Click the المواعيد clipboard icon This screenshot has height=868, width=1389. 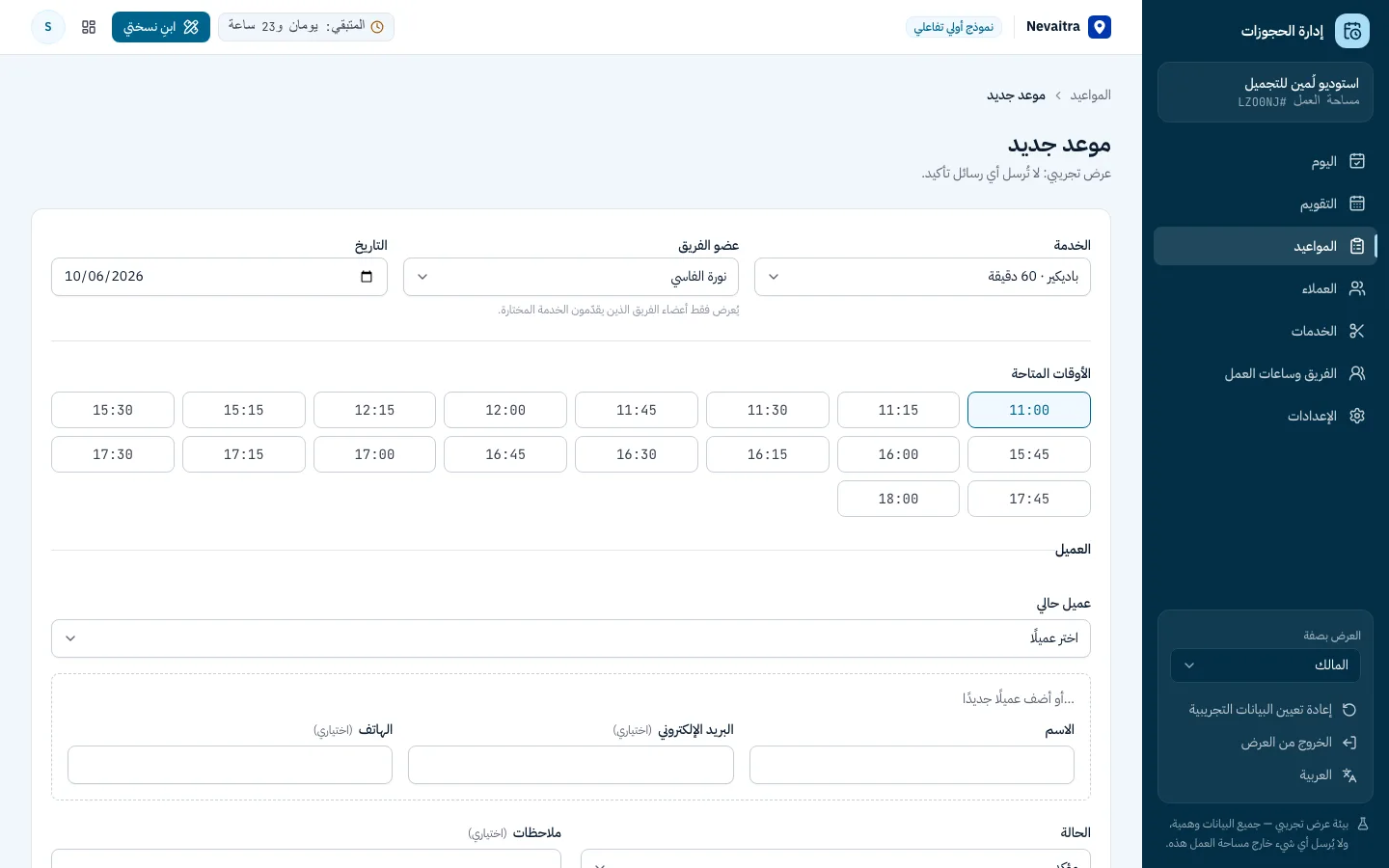click(x=1357, y=246)
